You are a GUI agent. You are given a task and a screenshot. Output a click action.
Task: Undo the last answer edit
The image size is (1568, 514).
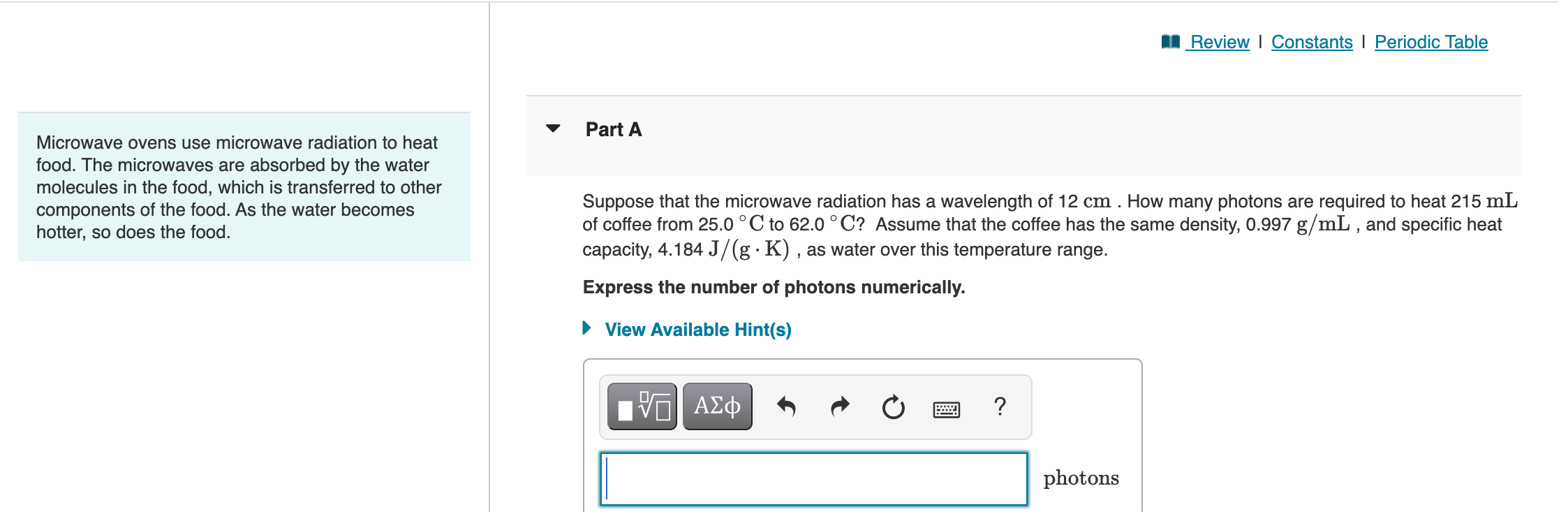click(x=787, y=406)
